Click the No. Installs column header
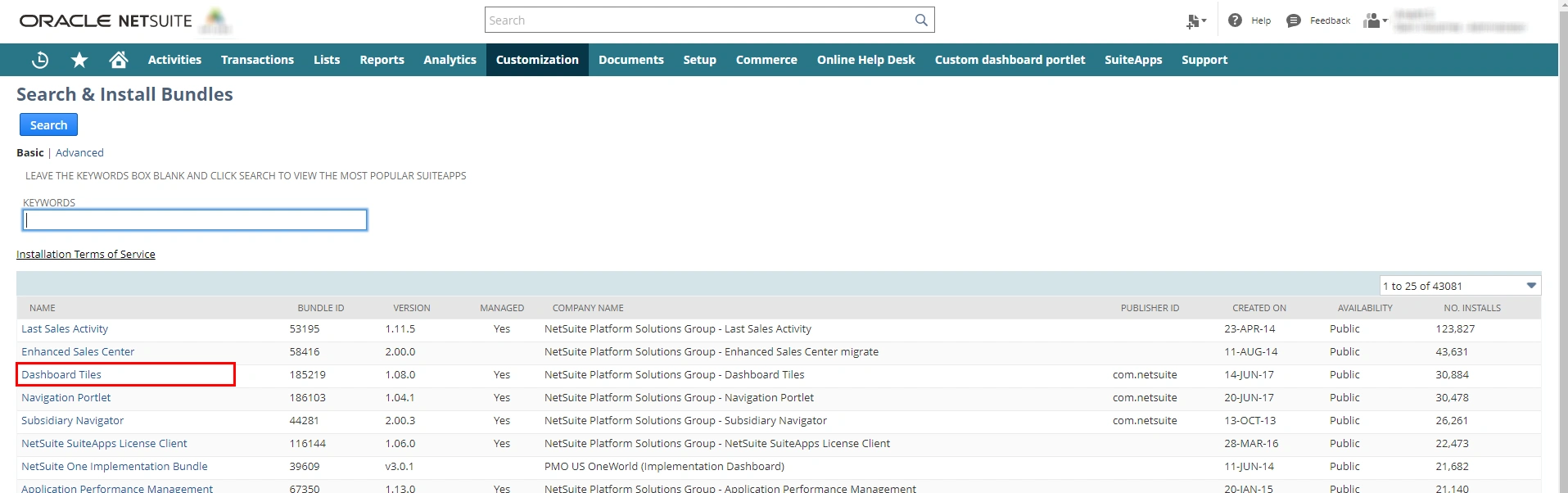Viewport: 1568px width, 493px height. click(1472, 308)
